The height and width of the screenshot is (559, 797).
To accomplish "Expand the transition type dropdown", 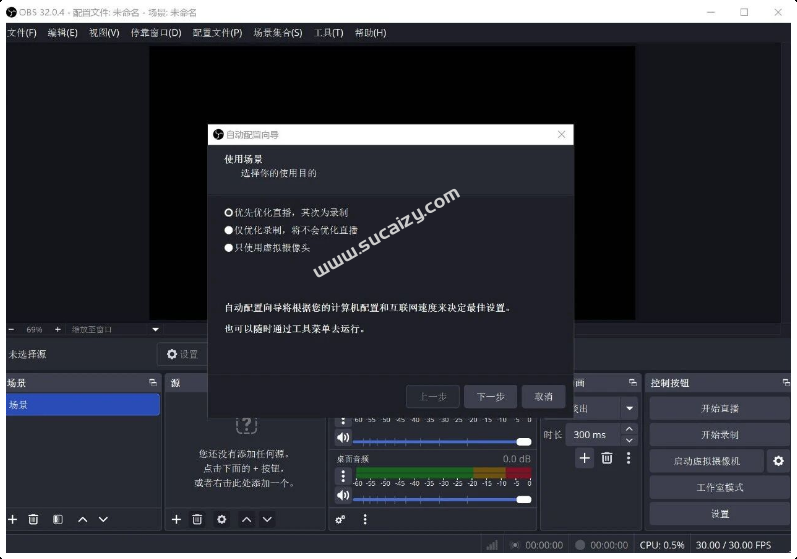I will coord(629,408).
